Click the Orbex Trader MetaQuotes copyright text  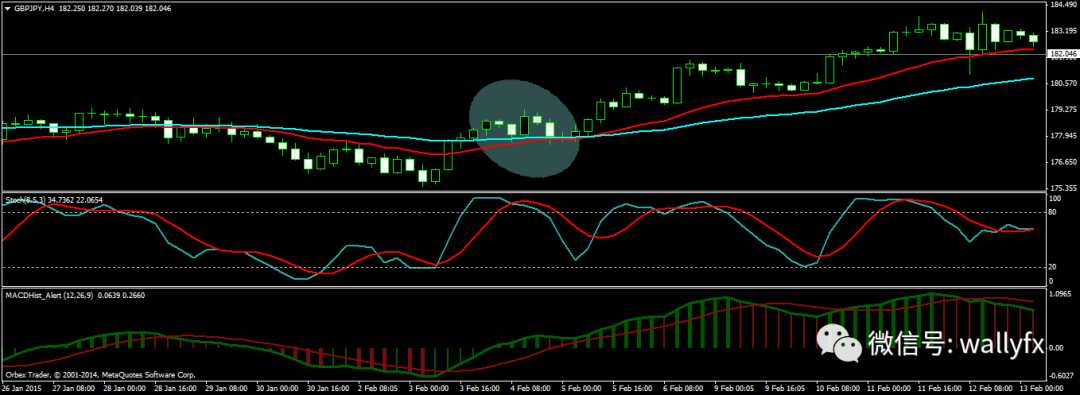pos(101,376)
